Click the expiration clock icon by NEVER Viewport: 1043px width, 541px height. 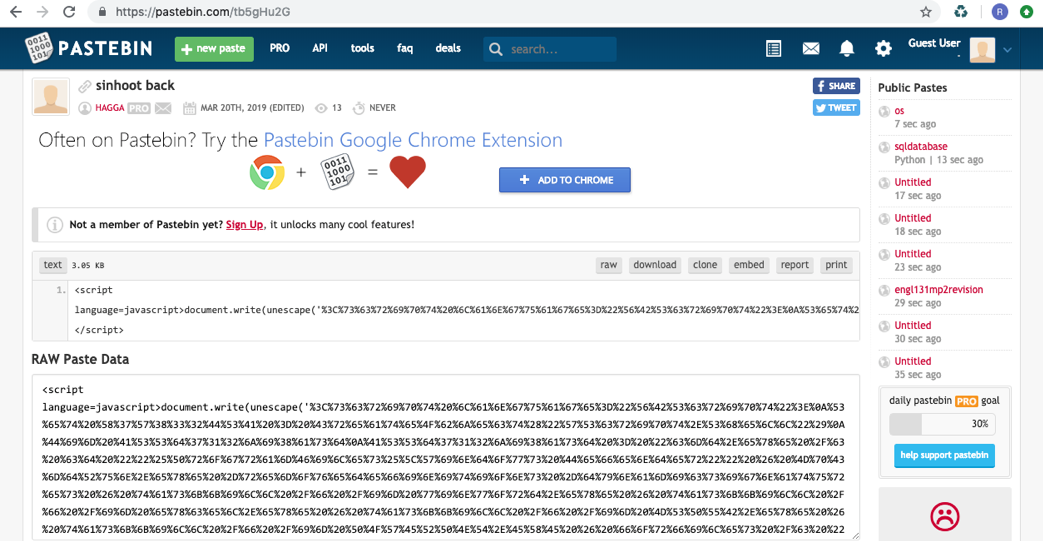point(359,108)
